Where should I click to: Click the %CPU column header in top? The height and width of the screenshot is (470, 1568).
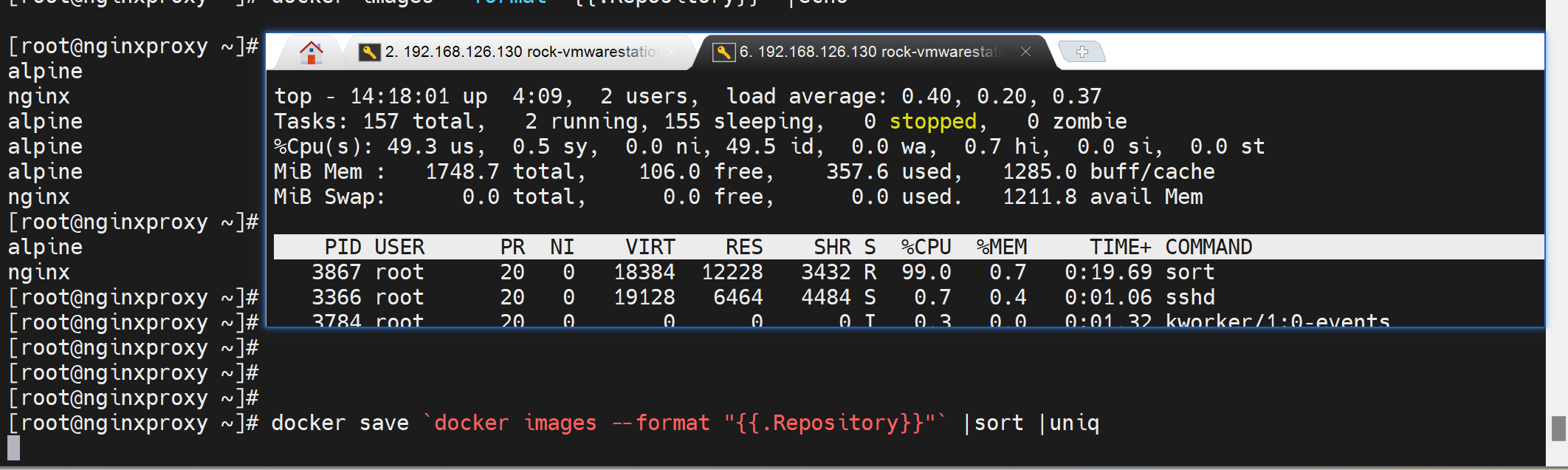(x=926, y=247)
